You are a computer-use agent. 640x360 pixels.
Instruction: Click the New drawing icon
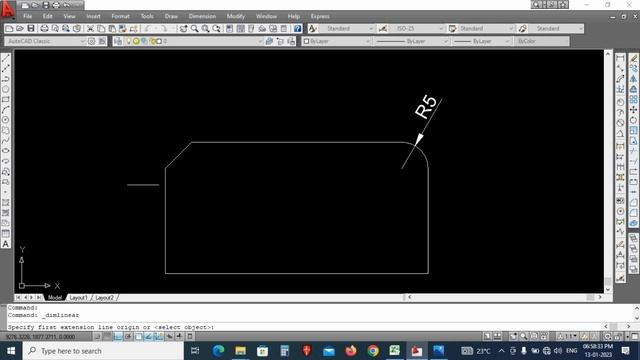tap(9, 29)
